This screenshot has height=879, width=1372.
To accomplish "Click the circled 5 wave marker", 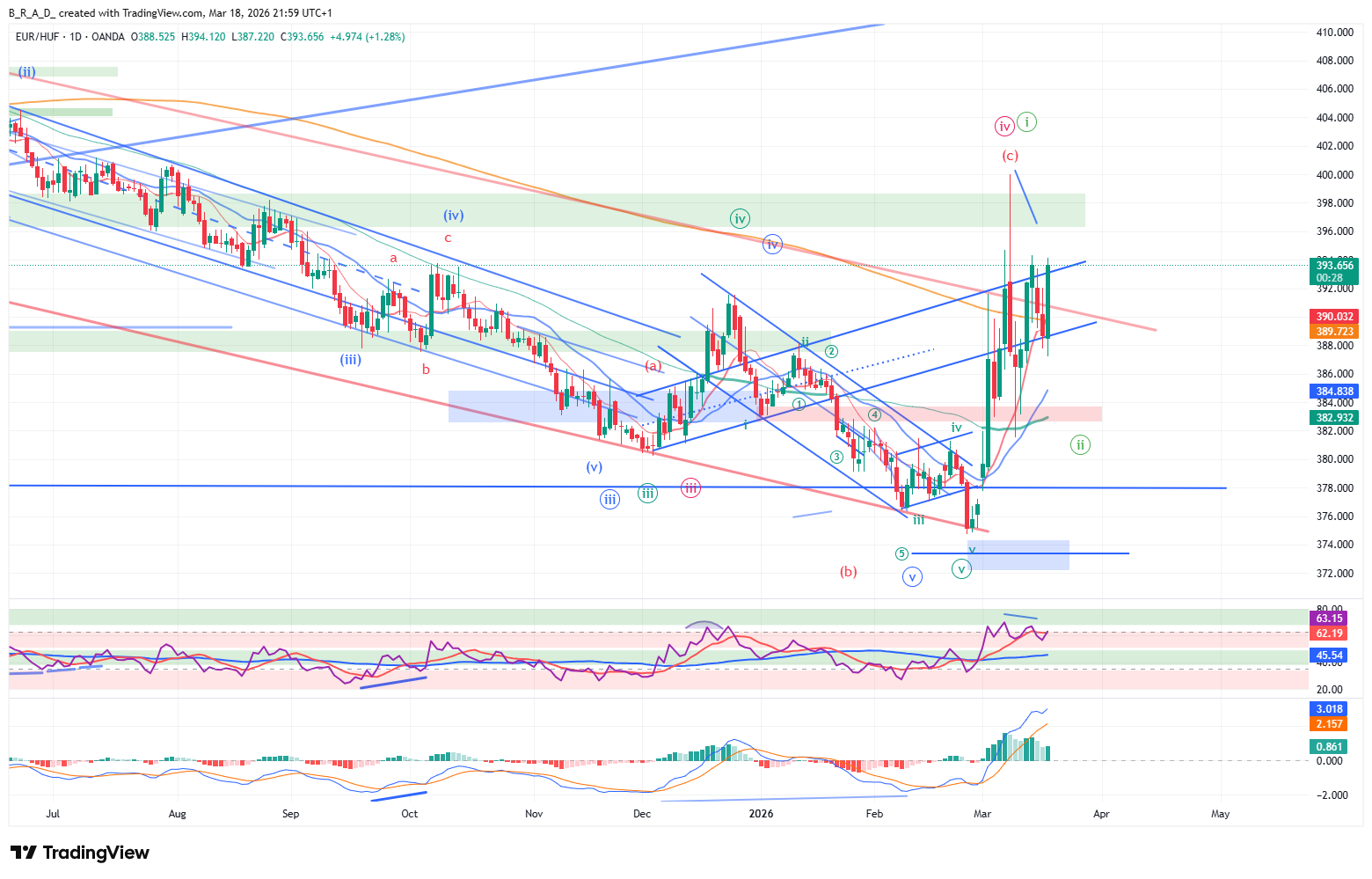I will point(901,553).
